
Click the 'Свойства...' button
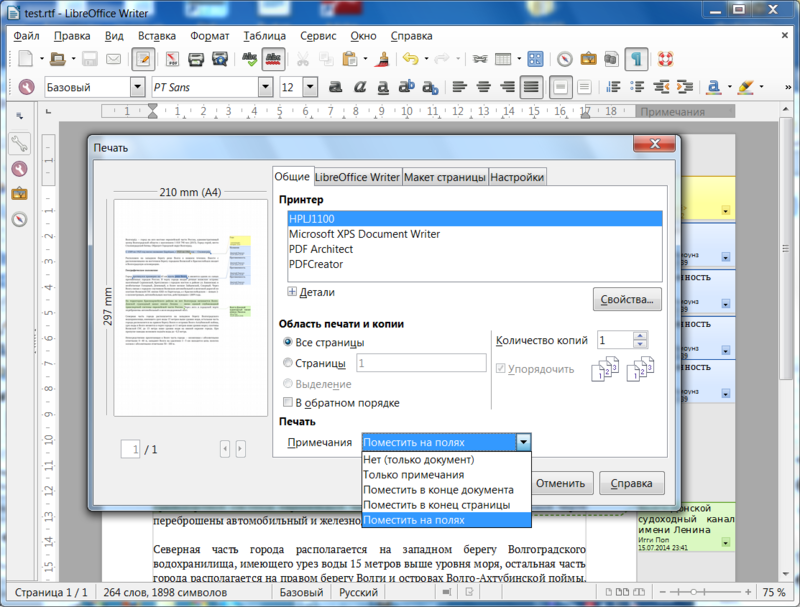pyautogui.click(x=627, y=299)
